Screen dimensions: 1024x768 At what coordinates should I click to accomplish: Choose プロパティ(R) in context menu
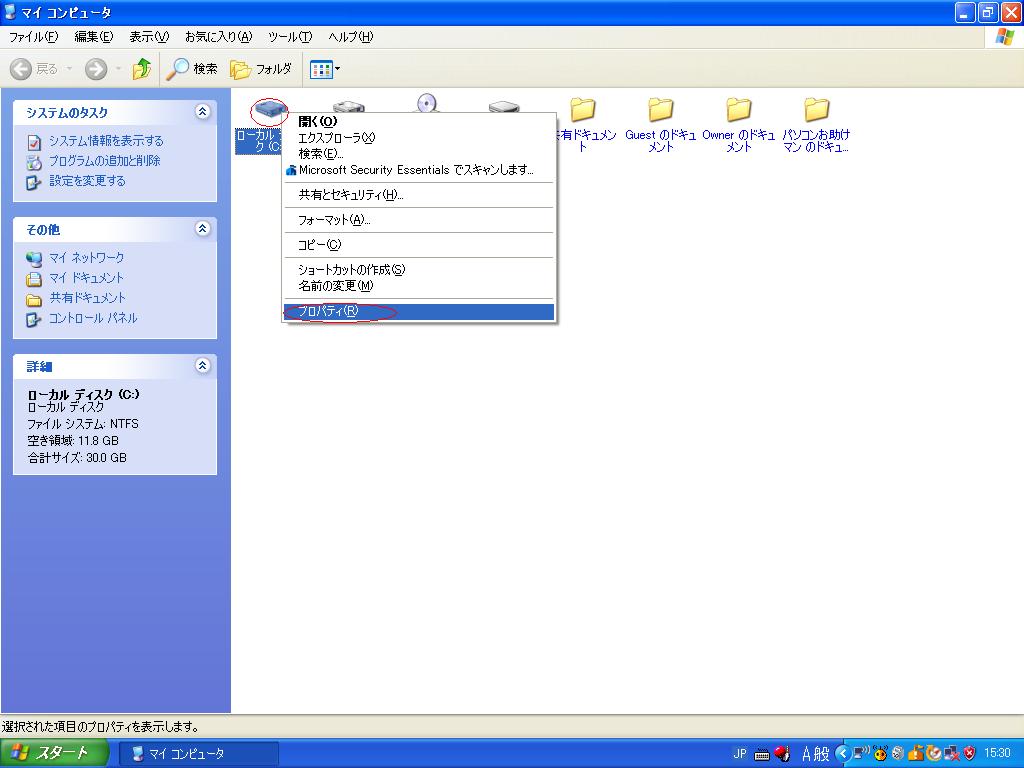tap(419, 312)
